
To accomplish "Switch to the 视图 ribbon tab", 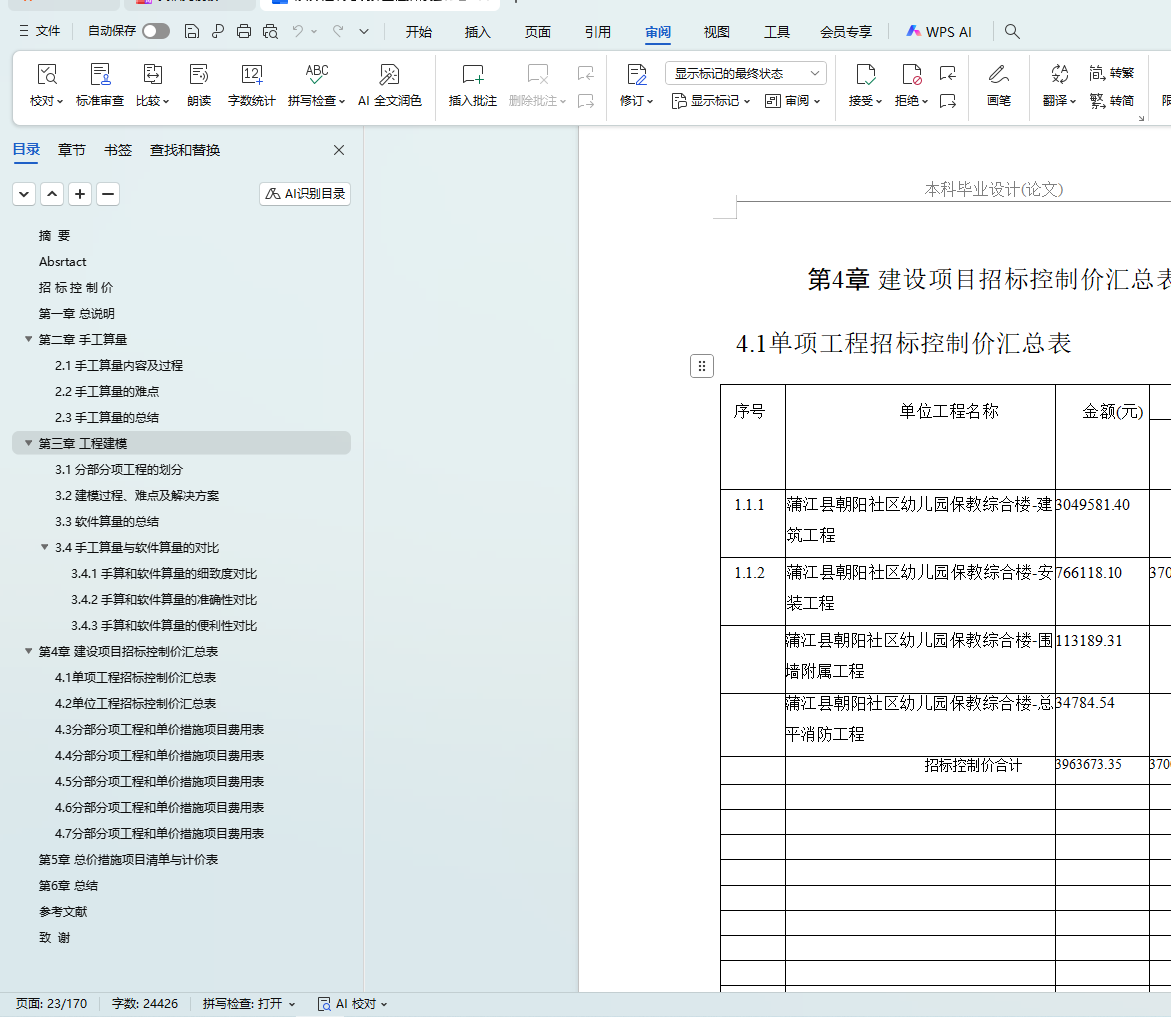I will click(x=716, y=32).
